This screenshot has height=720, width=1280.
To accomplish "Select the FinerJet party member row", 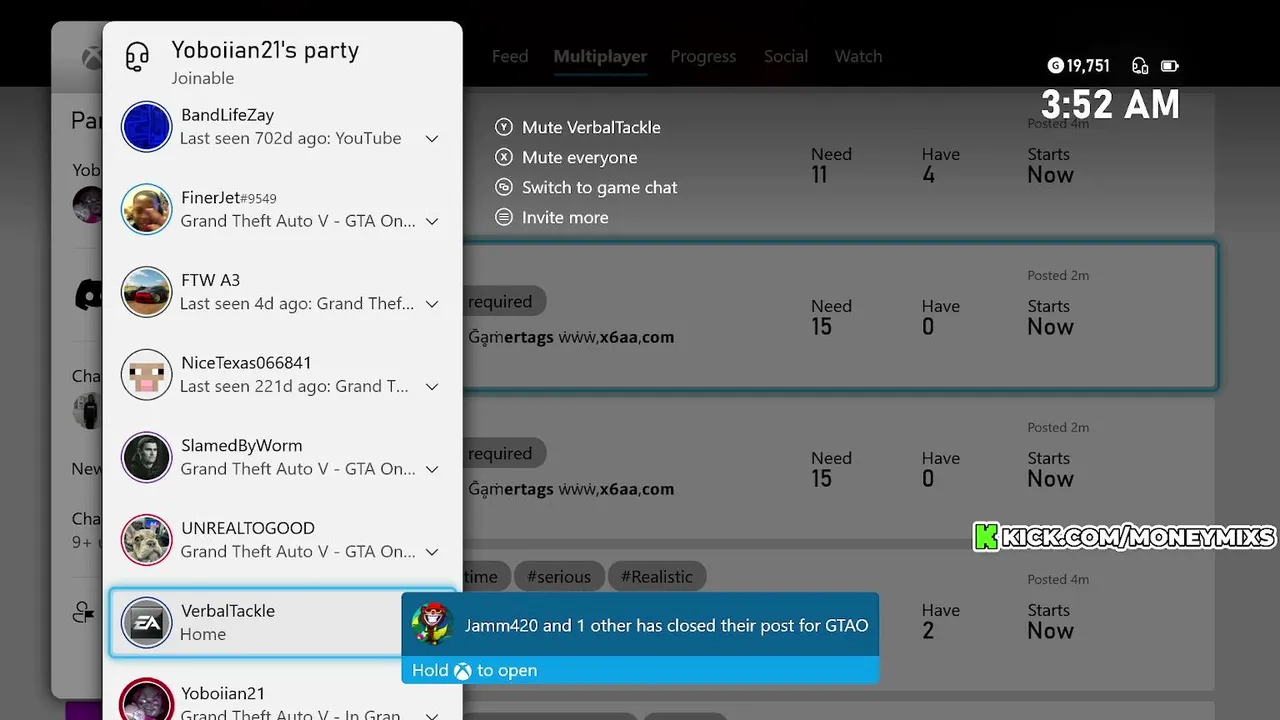I will click(282, 209).
